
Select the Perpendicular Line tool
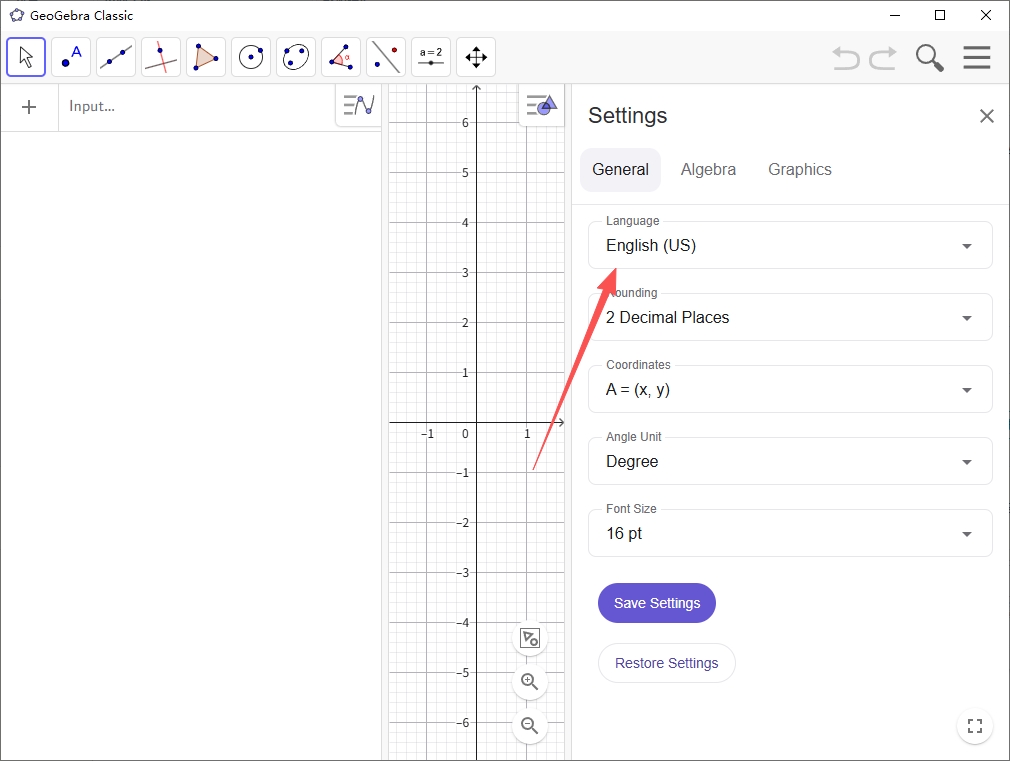(161, 57)
